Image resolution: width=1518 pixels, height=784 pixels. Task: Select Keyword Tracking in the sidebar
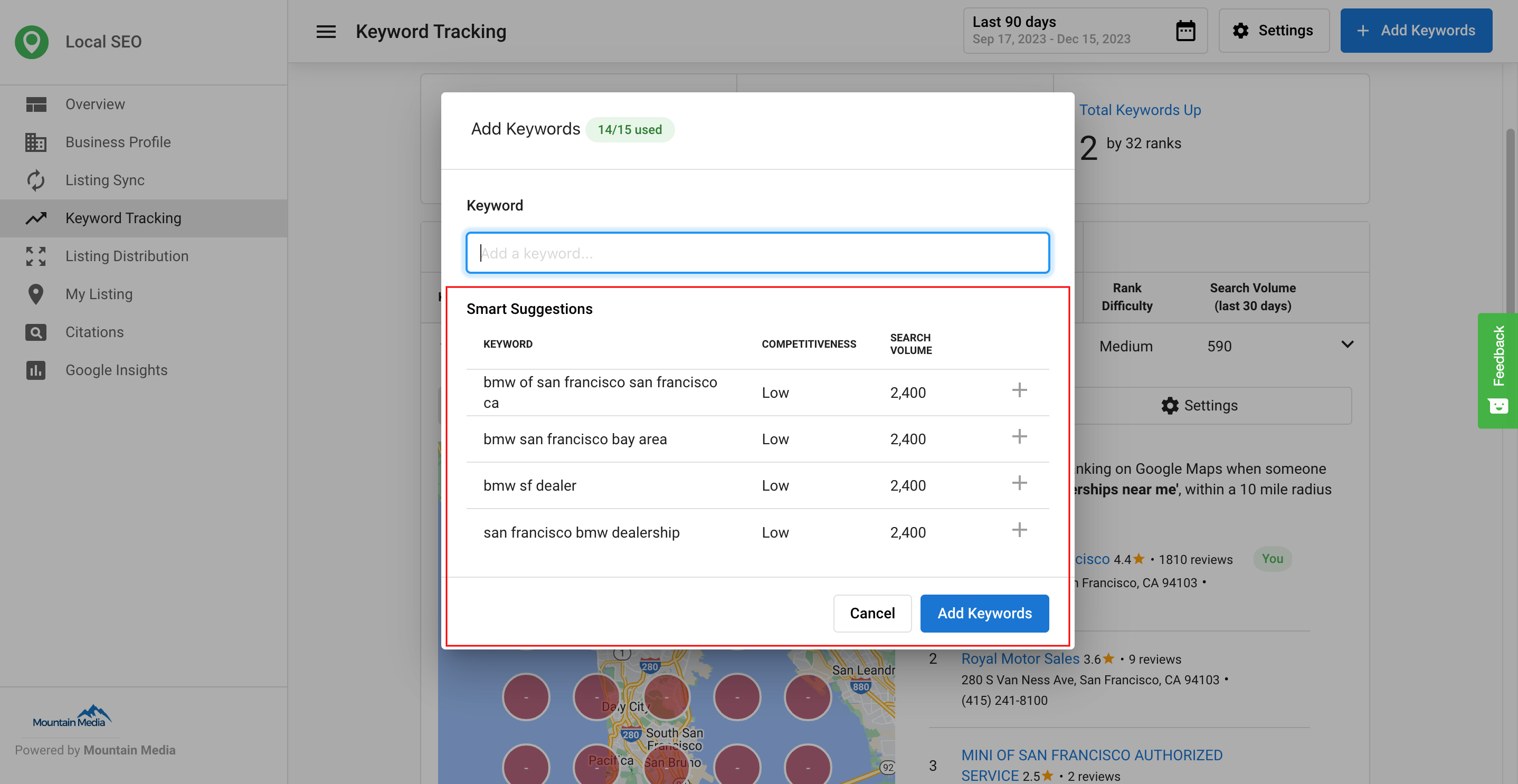[122, 218]
